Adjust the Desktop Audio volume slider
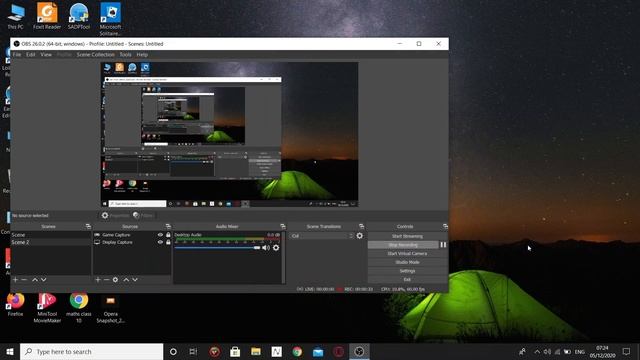 click(217, 247)
